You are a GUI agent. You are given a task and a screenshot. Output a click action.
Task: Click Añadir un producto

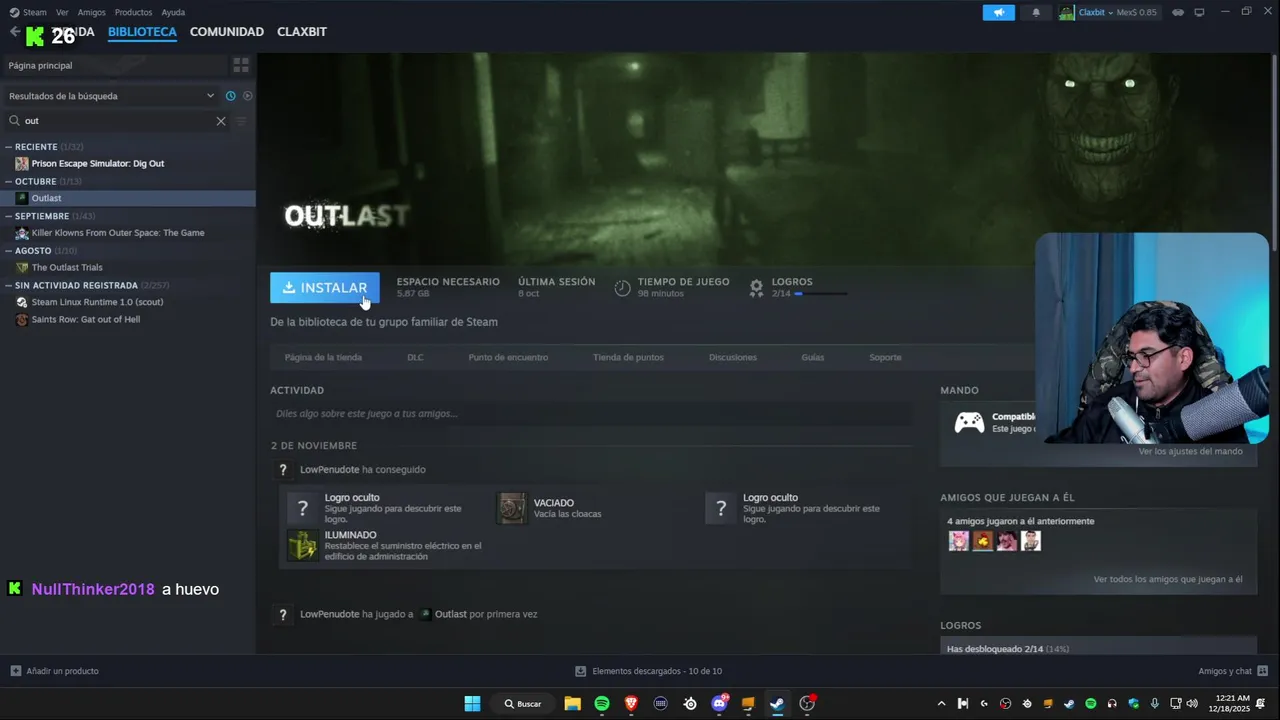[55, 671]
